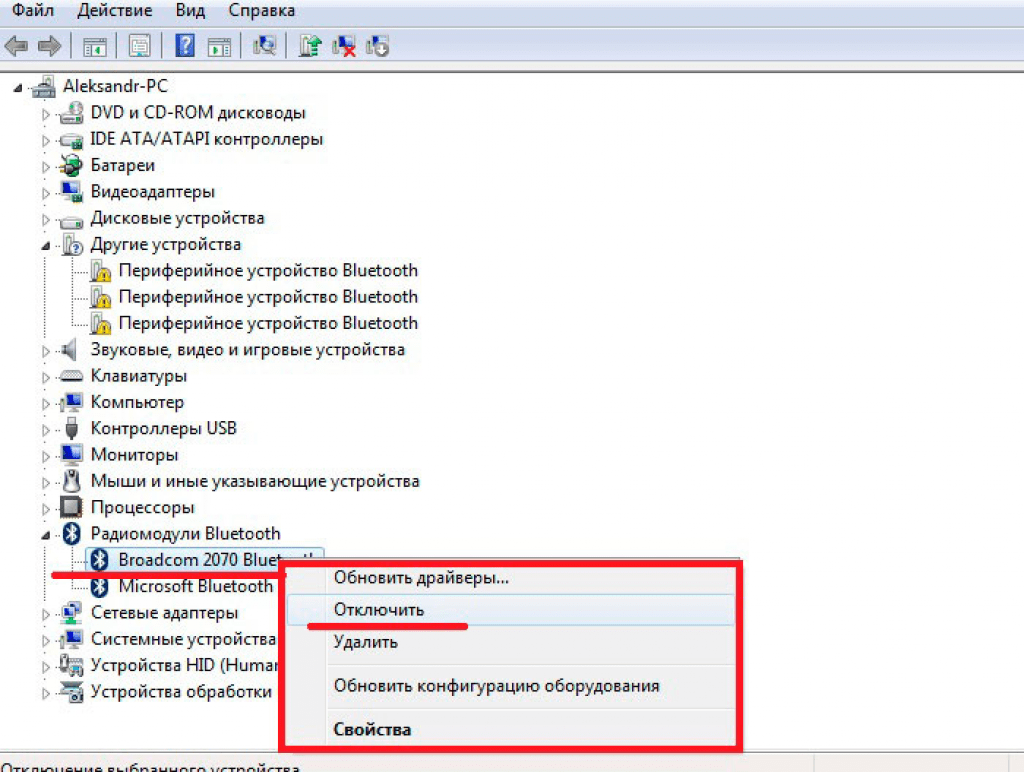Click the Контроллеры USB plug icon

point(71,429)
